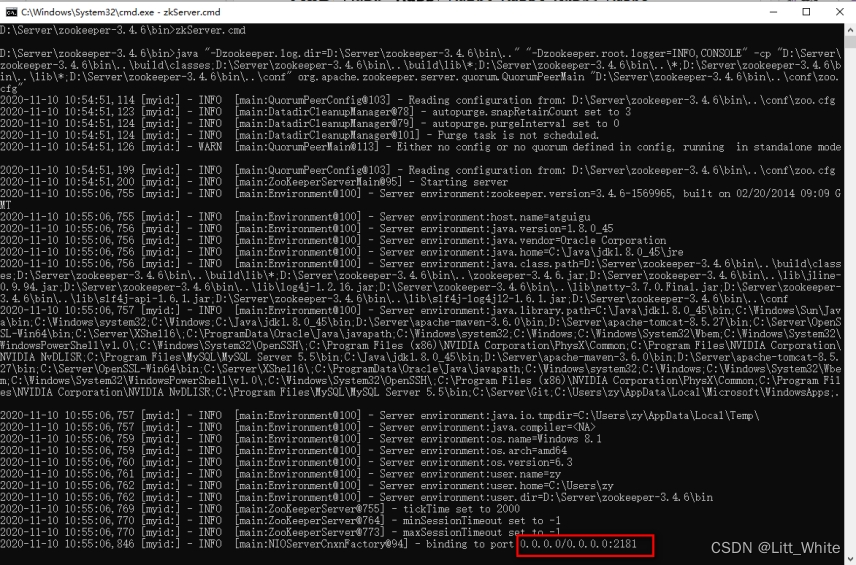Click the 'os.version=6.3' line

[x=287, y=462]
